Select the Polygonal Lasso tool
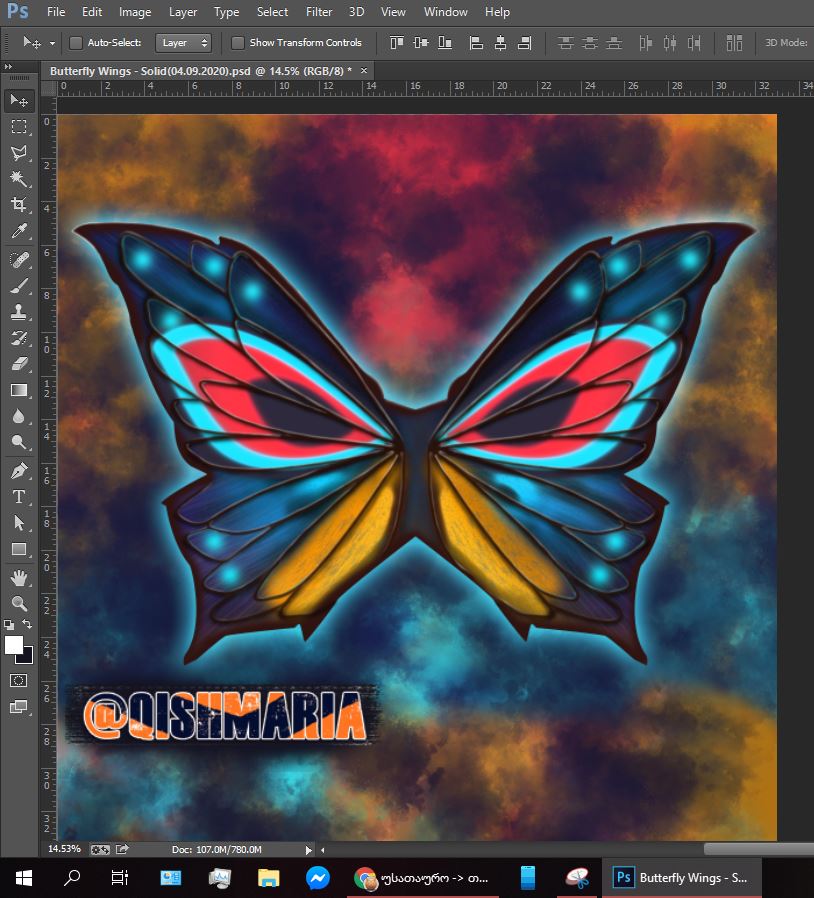814x898 pixels. click(x=19, y=152)
